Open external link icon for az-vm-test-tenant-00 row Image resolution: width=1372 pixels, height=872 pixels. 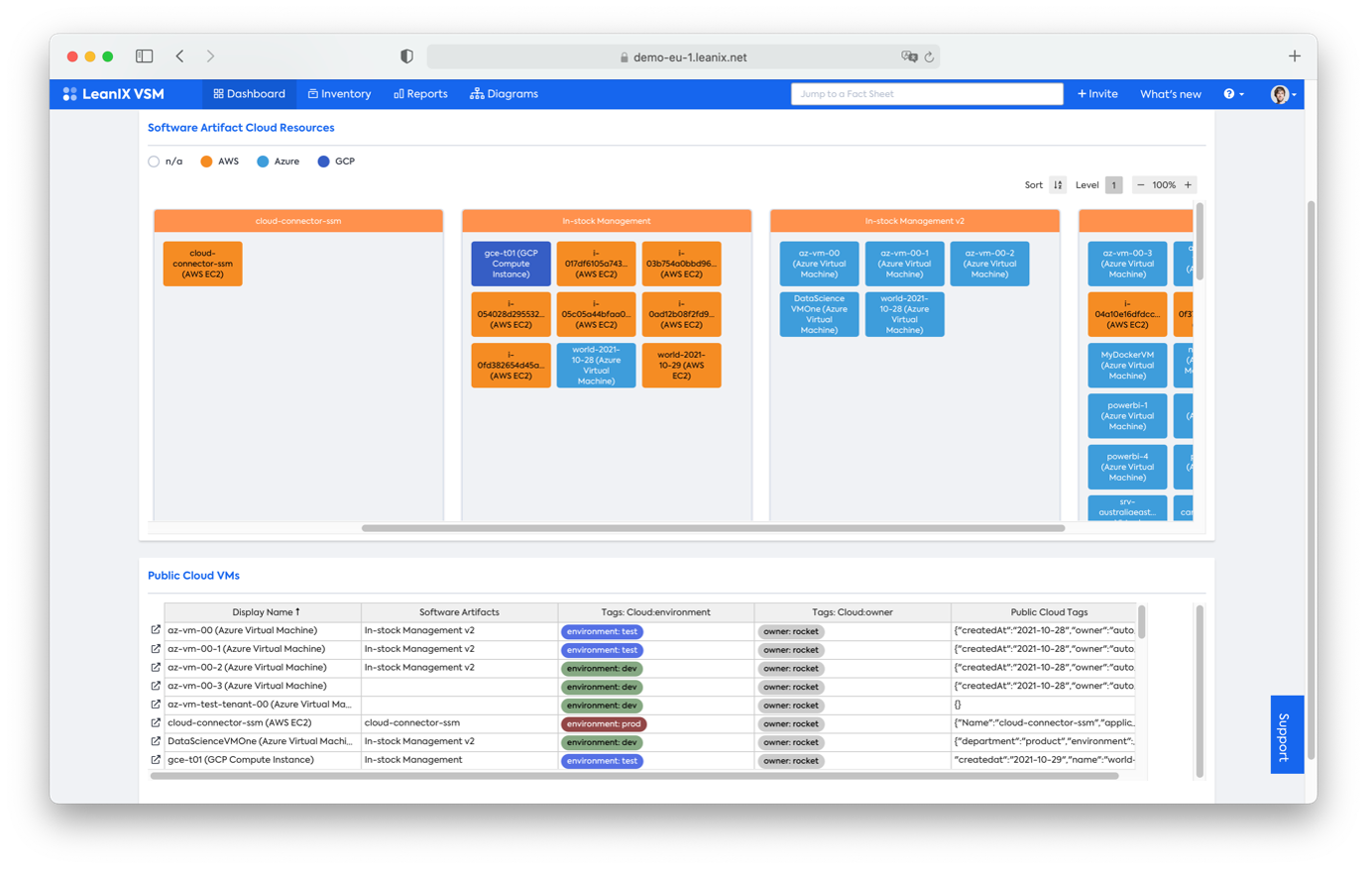pos(156,705)
